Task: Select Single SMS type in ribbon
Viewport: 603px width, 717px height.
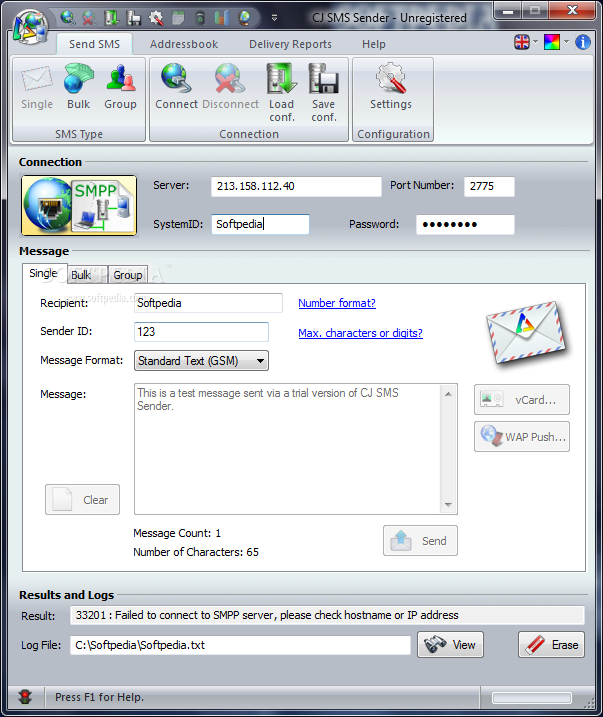Action: coord(37,87)
